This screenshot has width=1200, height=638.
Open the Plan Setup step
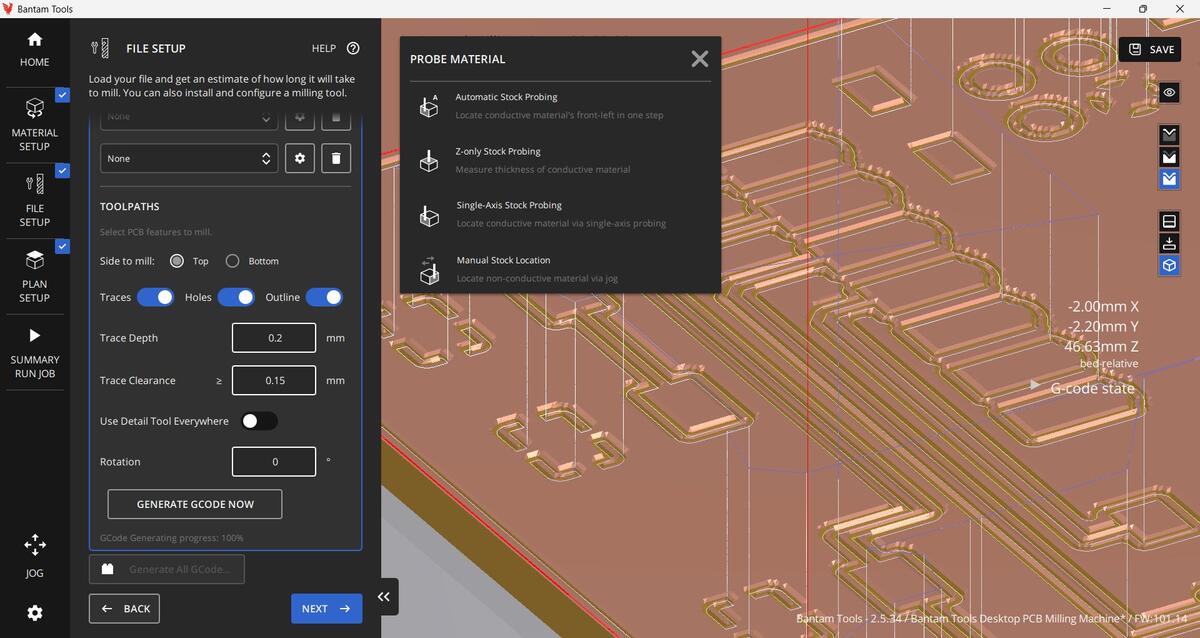pos(34,277)
